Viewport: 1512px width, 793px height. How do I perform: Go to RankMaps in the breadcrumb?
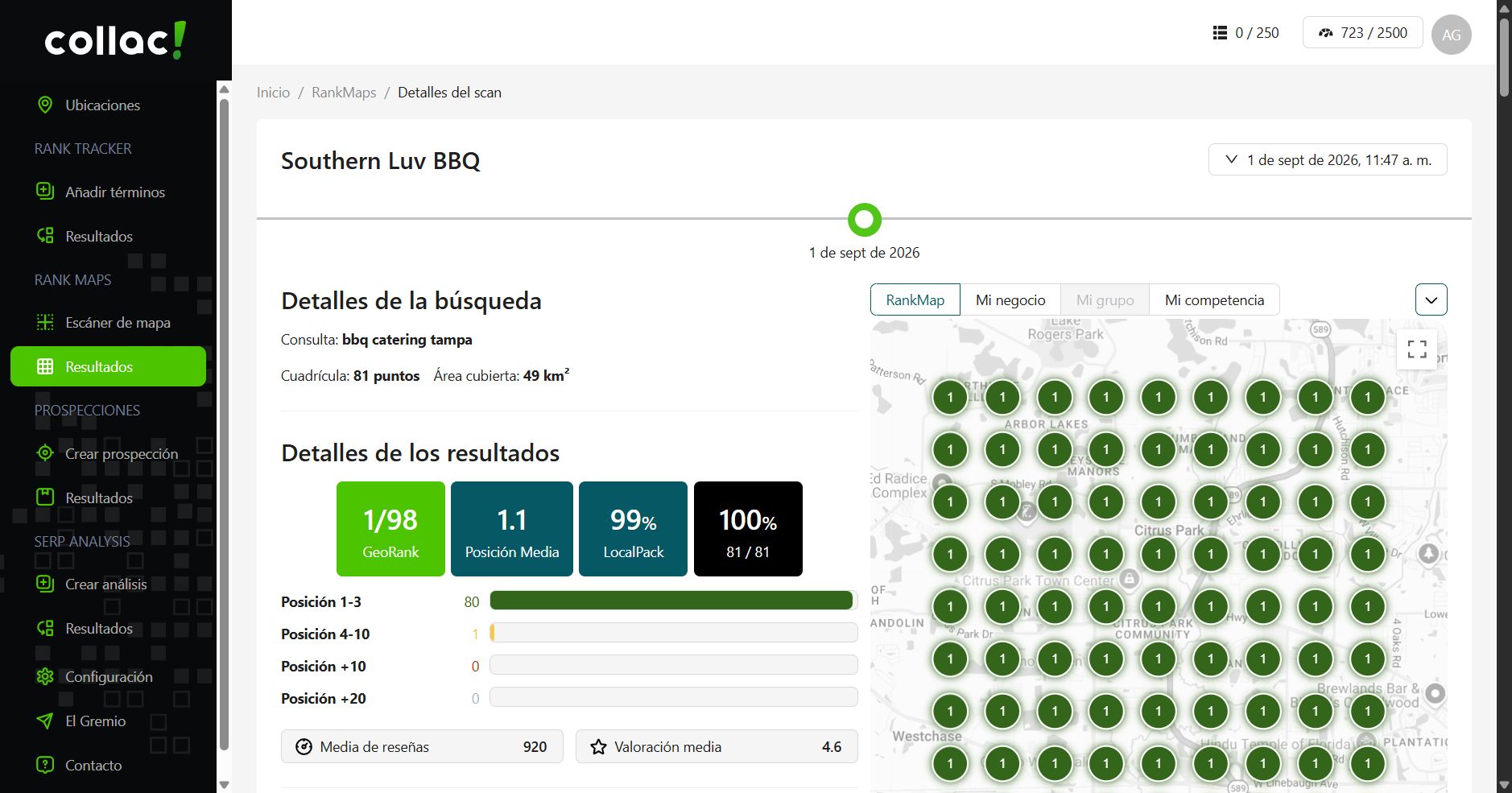[x=344, y=93]
